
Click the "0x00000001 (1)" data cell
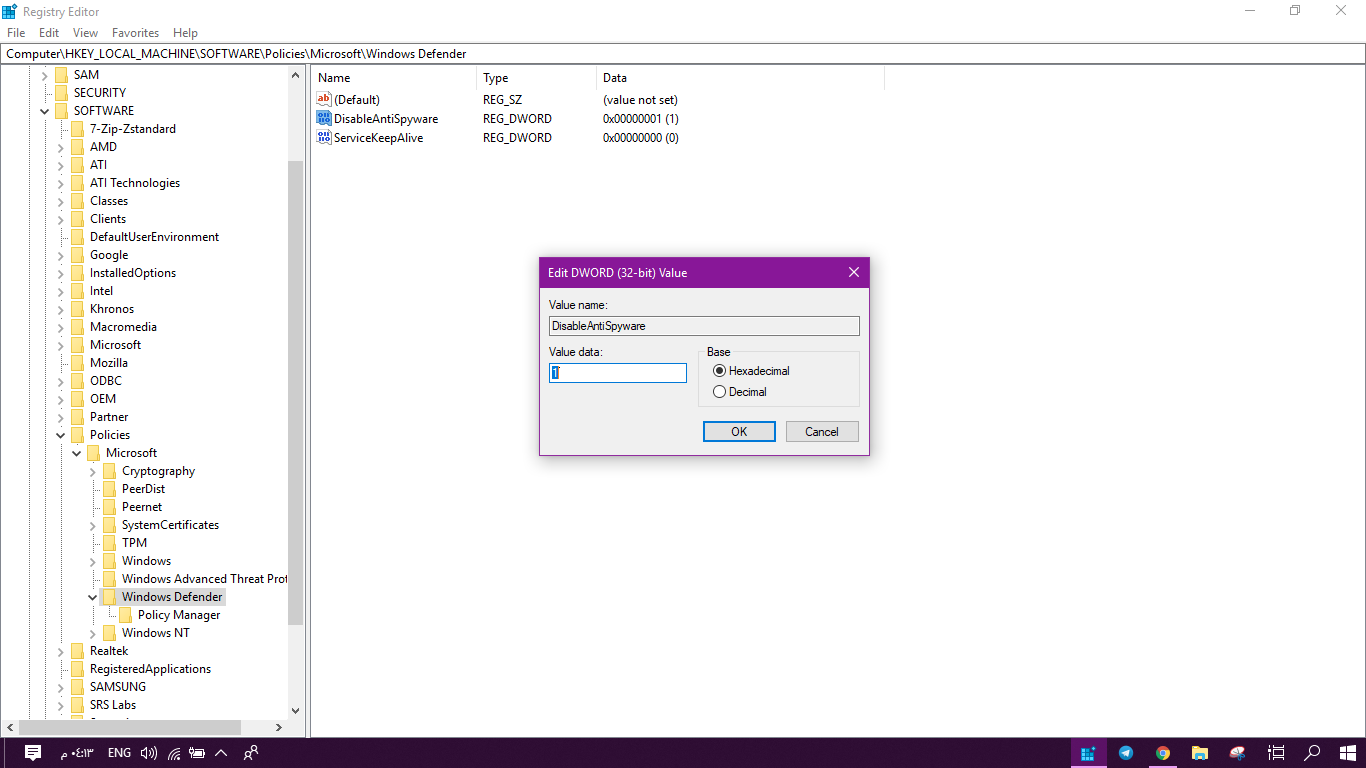[641, 119]
